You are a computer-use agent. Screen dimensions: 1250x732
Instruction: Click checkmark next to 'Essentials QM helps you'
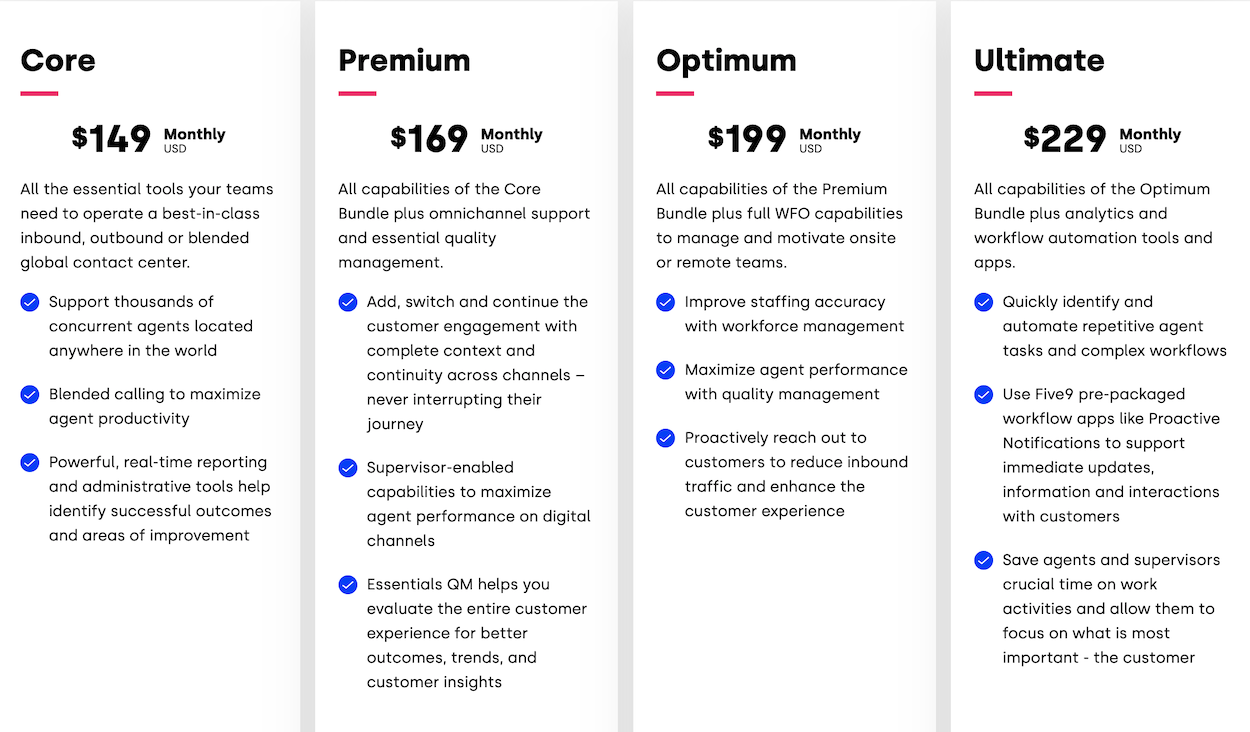click(x=348, y=584)
